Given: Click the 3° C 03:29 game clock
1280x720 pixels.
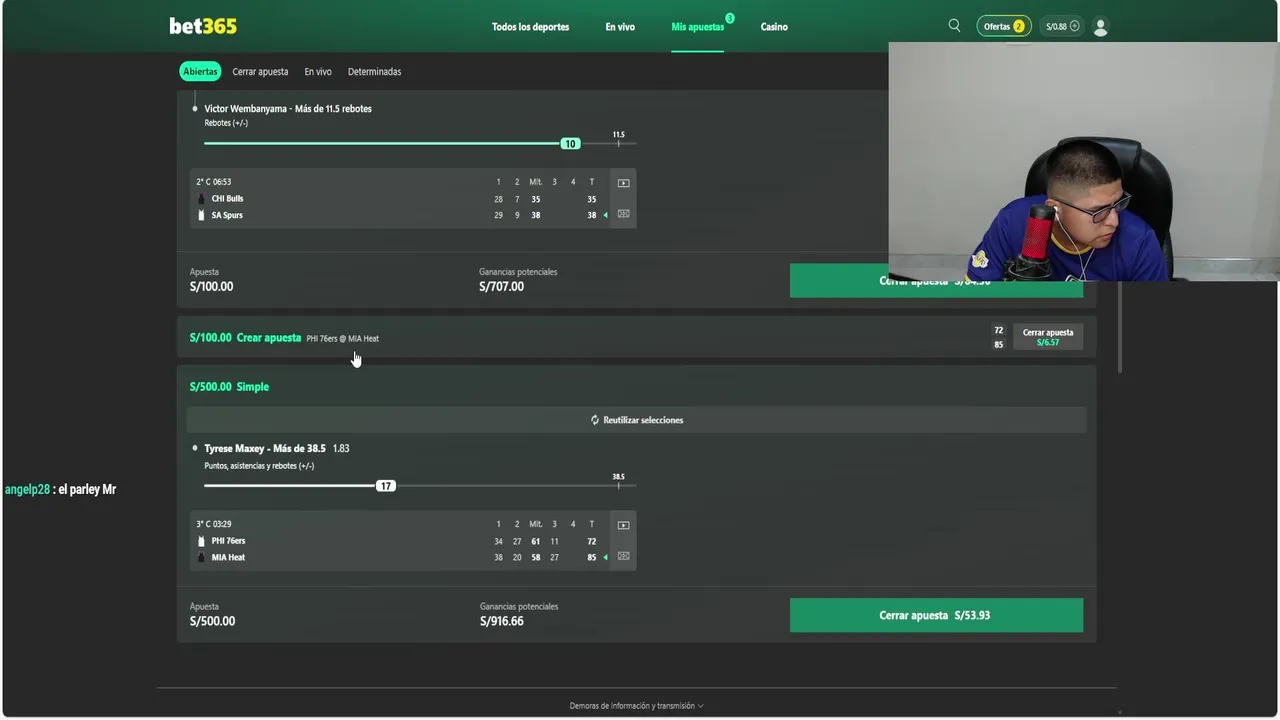Looking at the screenshot, I should 214,524.
